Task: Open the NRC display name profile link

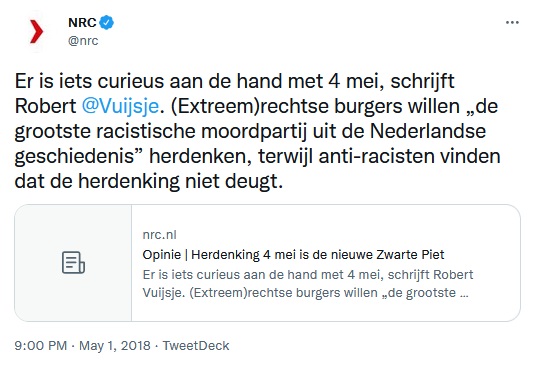Action: coord(82,23)
